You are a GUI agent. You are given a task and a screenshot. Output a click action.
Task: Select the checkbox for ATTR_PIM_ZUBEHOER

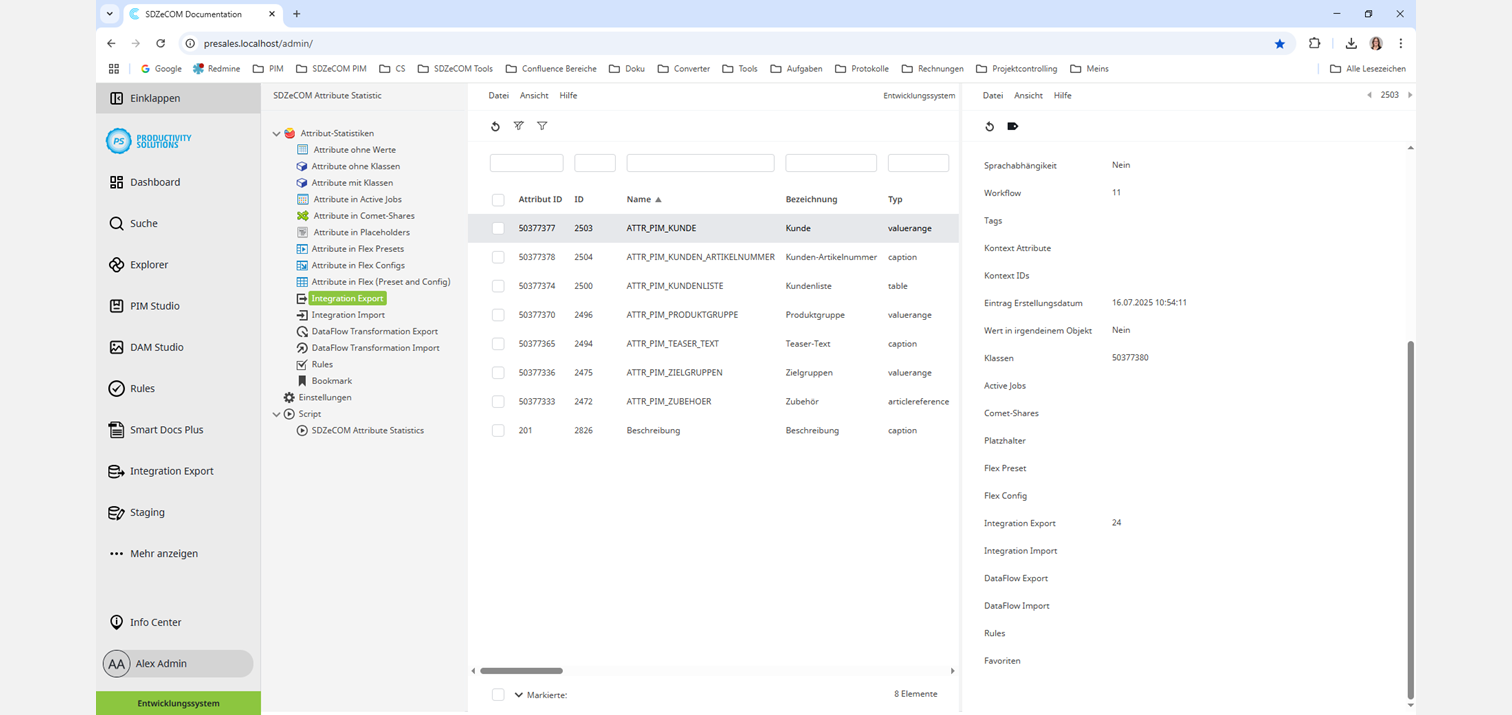click(498, 401)
